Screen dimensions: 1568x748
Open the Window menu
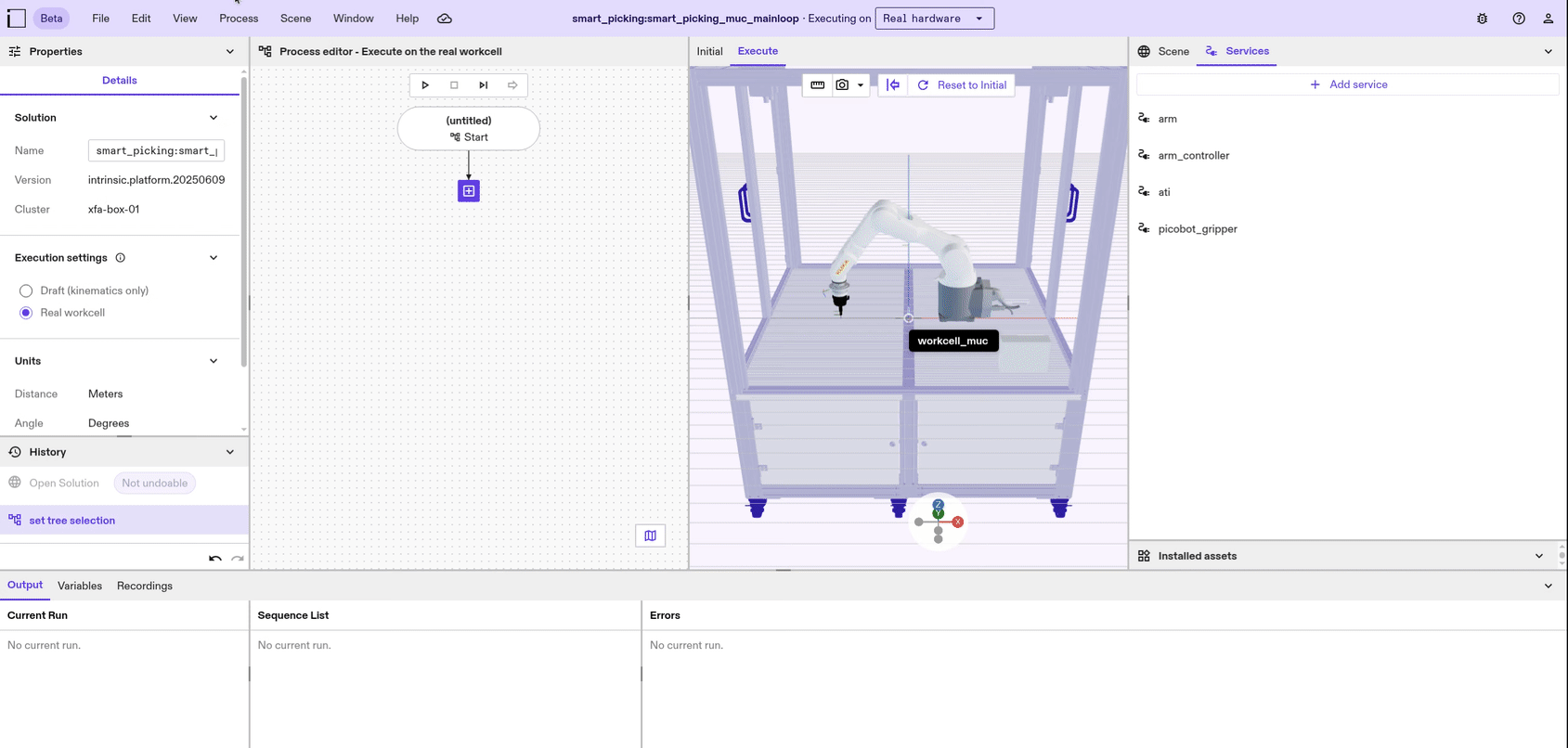pos(354,19)
